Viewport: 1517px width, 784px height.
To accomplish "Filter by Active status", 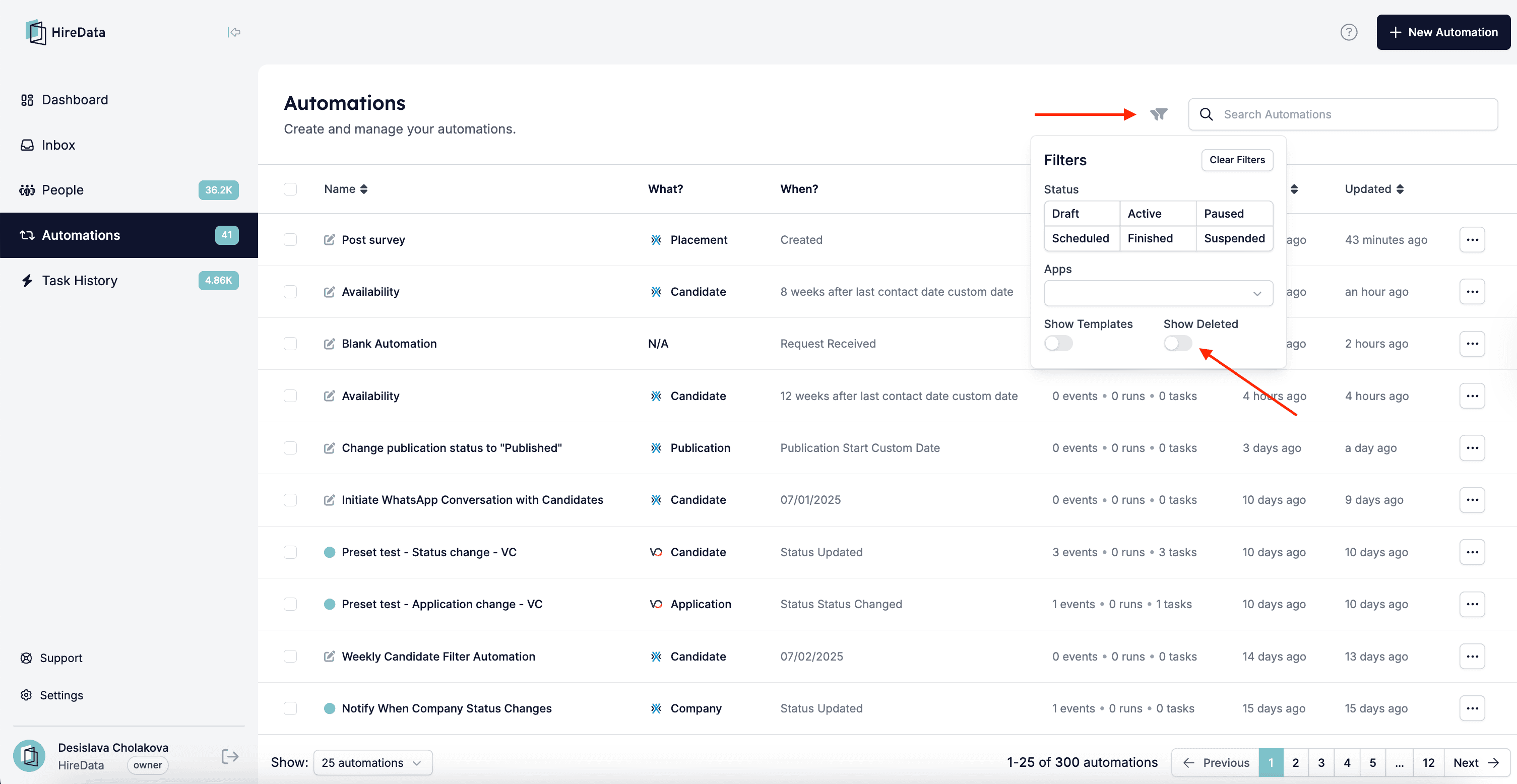I will point(1158,214).
